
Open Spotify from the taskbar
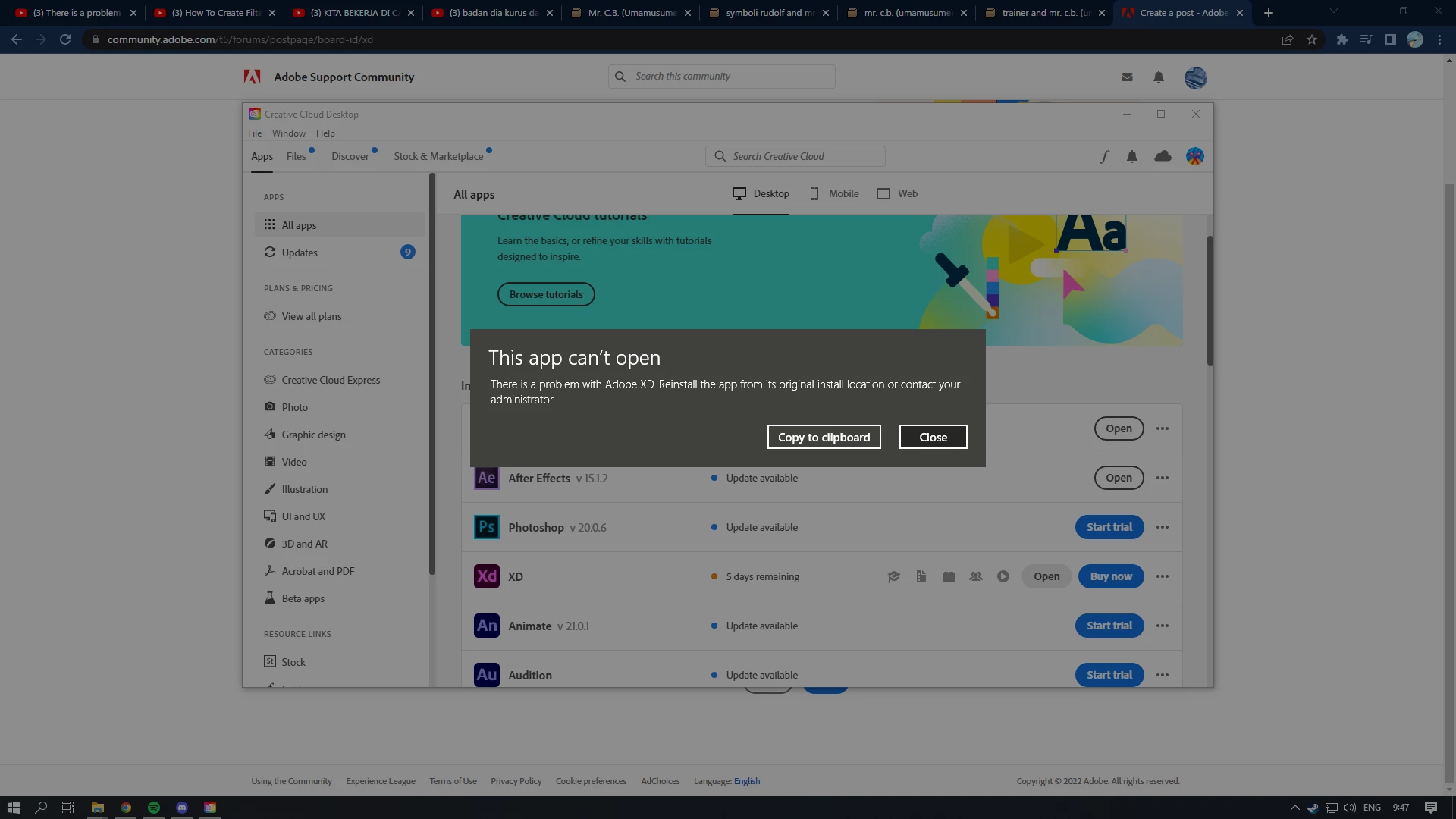(x=154, y=808)
